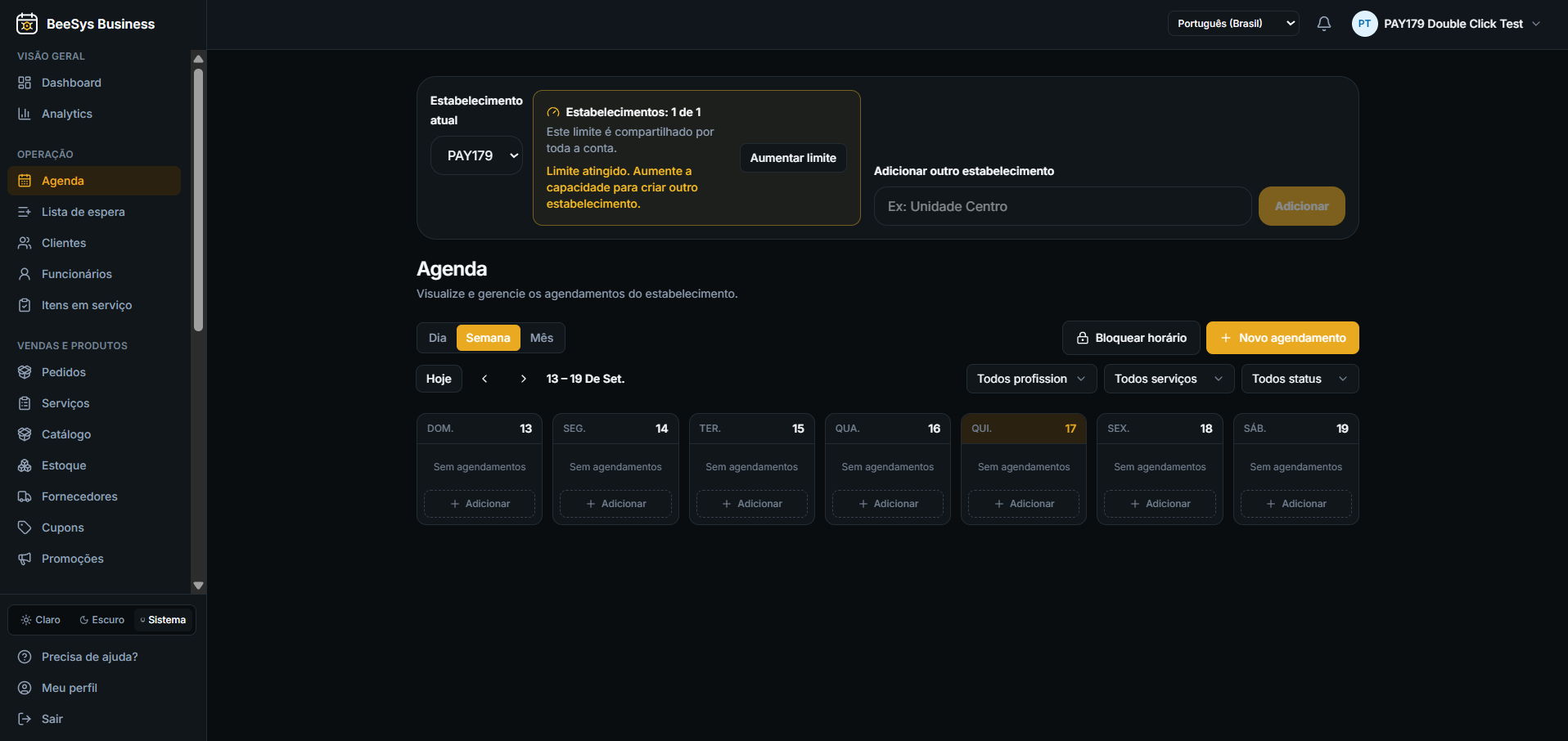The image size is (1568, 741).
Task: Open Dashboard from the sidebar
Action: pos(94,83)
